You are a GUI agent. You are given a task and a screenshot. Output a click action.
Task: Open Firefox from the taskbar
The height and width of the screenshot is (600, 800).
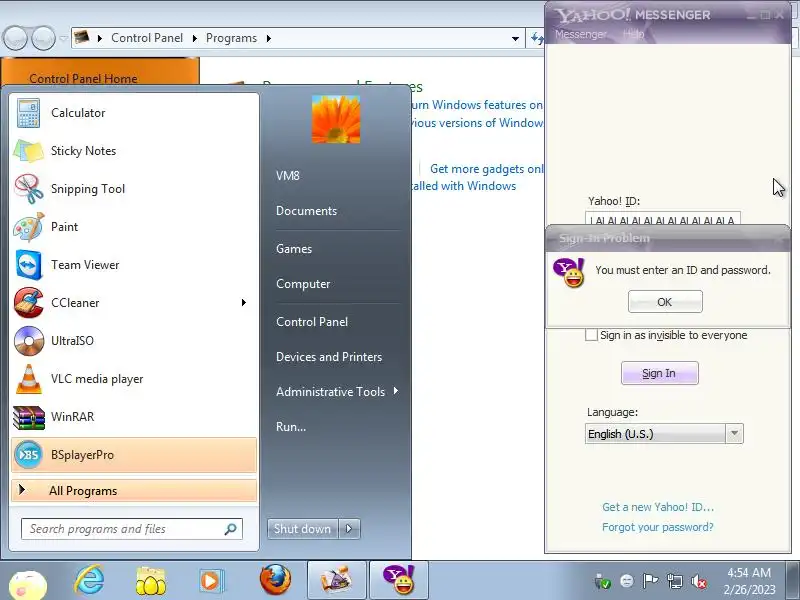[275, 580]
